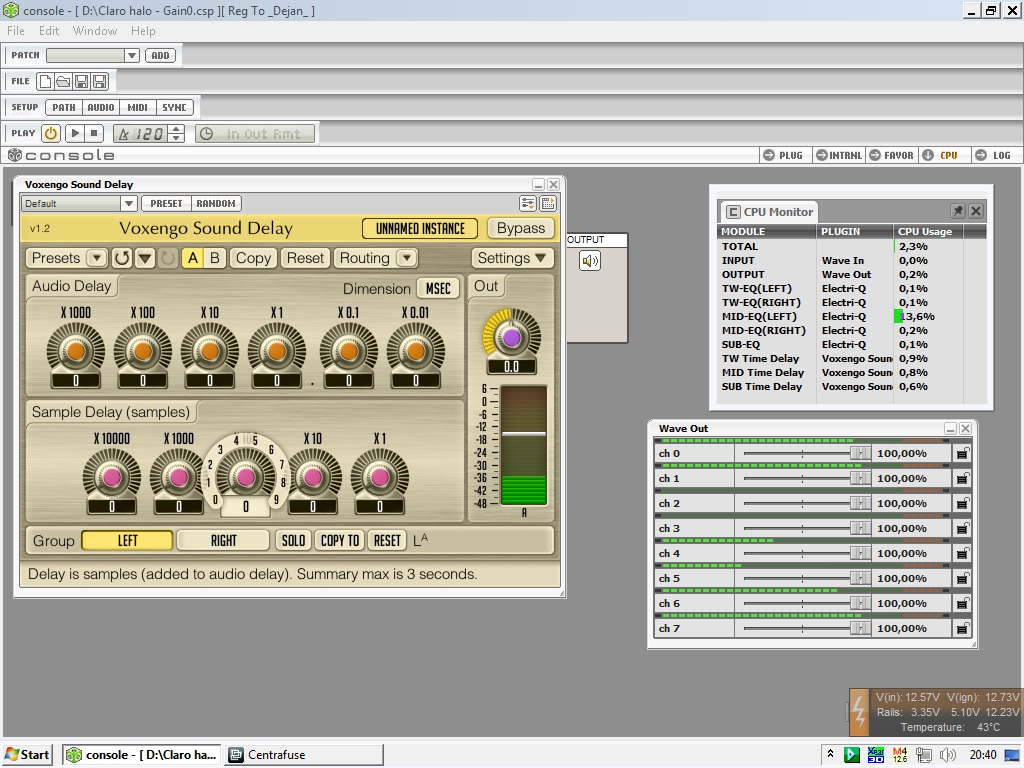Click the UNNAMED INSTANCE button

421,229
